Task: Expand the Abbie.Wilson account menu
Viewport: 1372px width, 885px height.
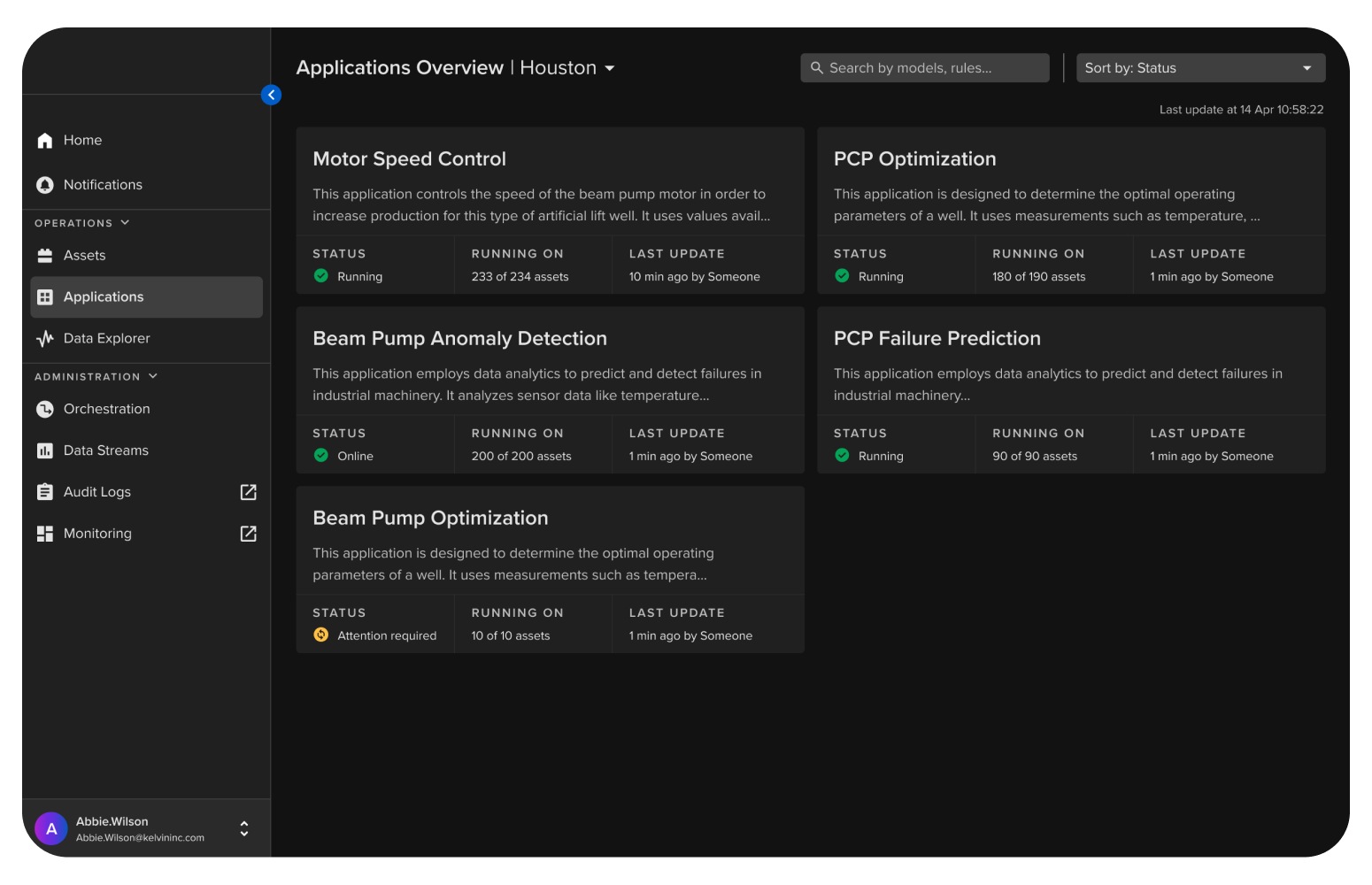Action: pyautogui.click(x=244, y=828)
